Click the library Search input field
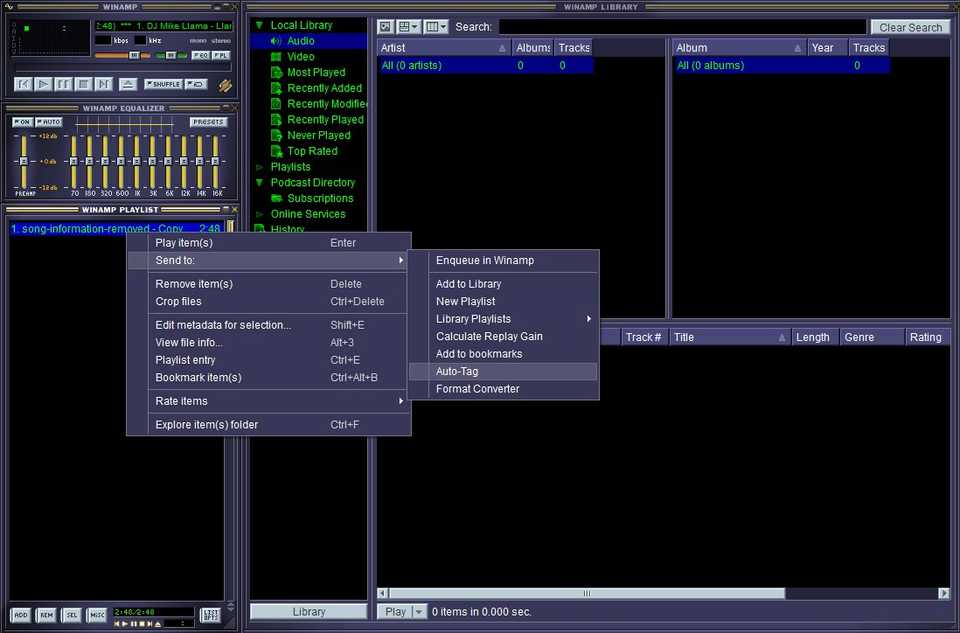The width and height of the screenshot is (960, 633). [x=683, y=27]
